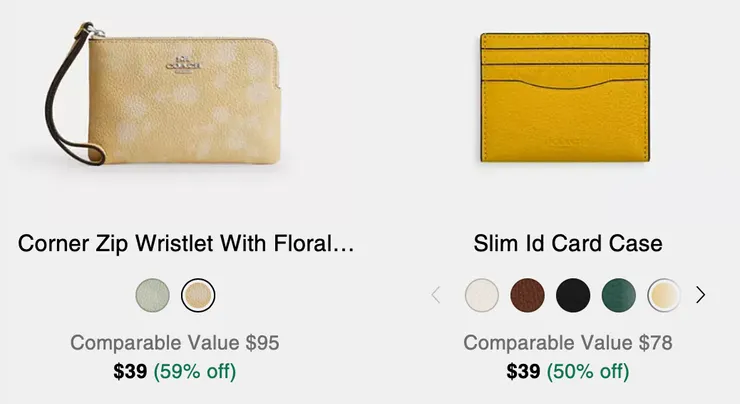Click the previous colors left arrow
Viewport: 740px width, 404px height.
point(436,295)
